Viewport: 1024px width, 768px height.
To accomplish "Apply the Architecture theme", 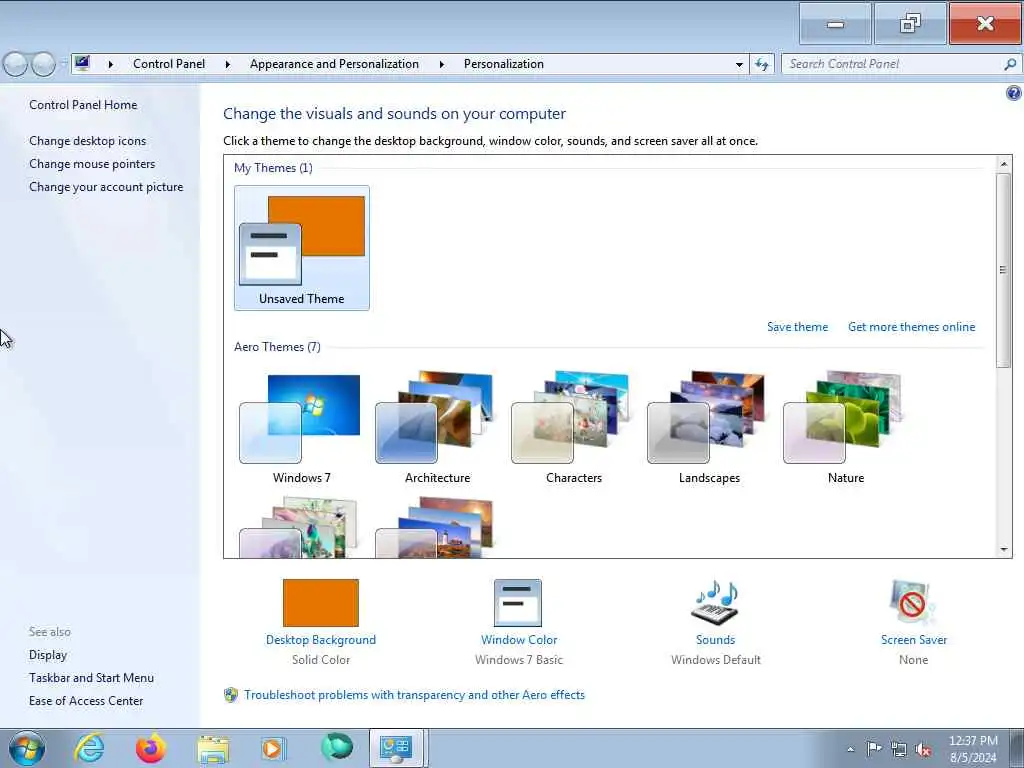I will point(438,428).
